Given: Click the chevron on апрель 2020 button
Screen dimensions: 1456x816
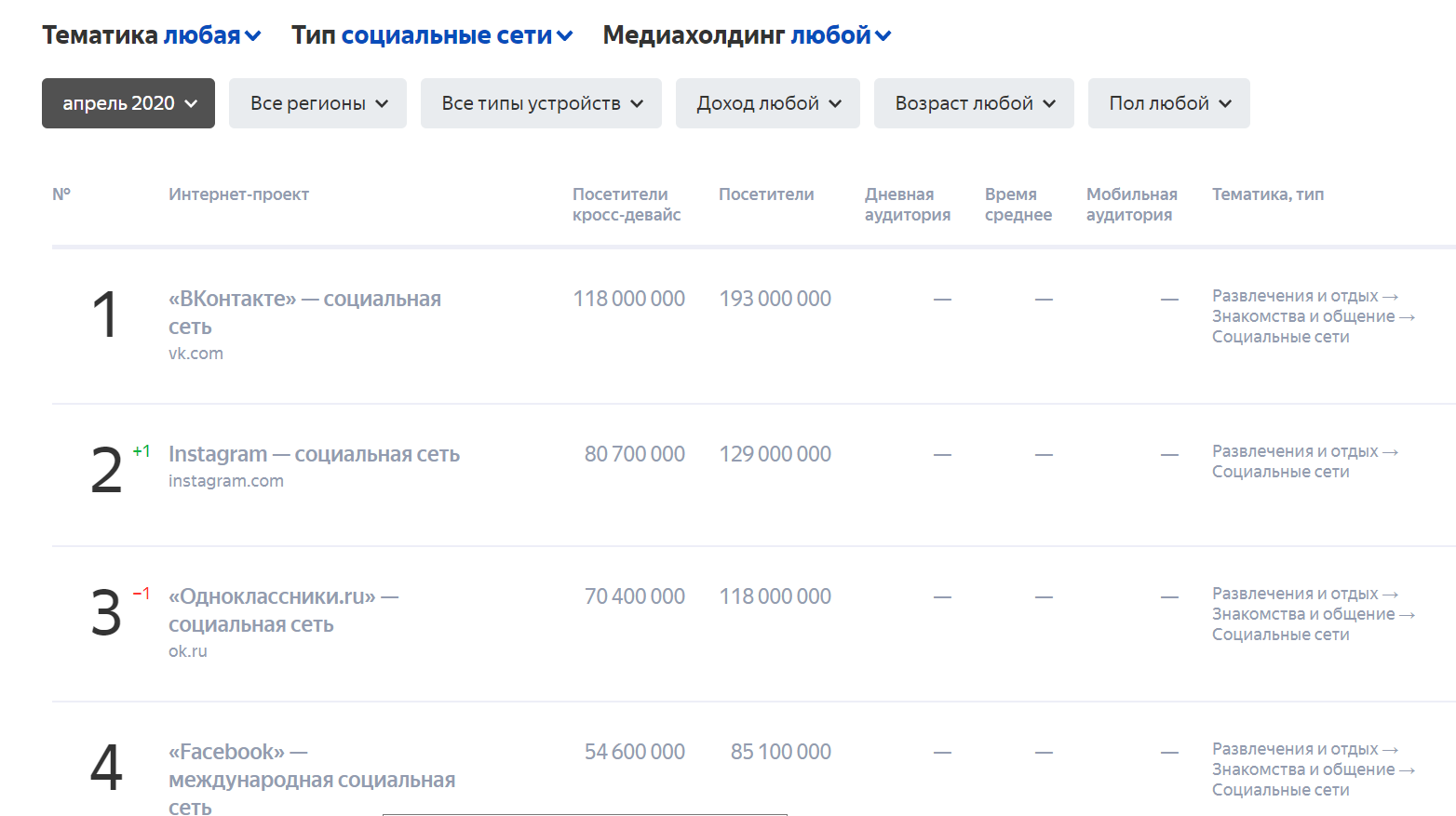Looking at the screenshot, I should pyautogui.click(x=193, y=103).
